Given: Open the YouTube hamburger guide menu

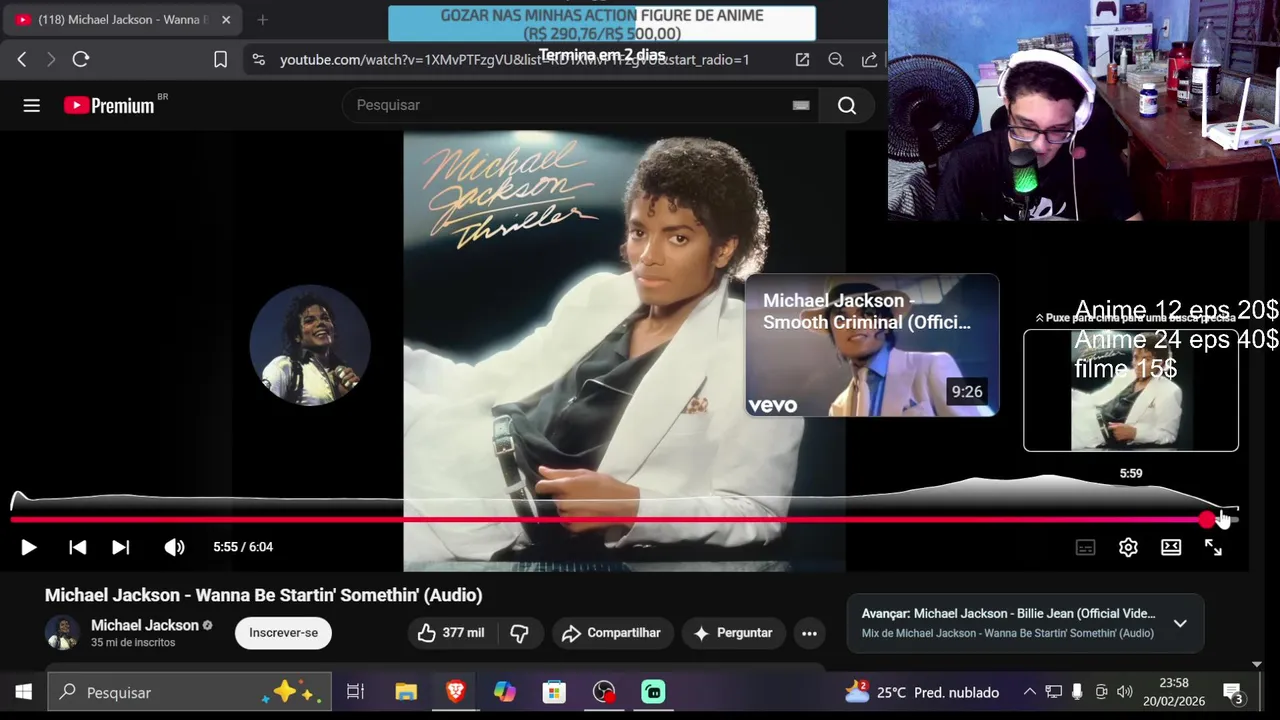Looking at the screenshot, I should click(32, 105).
